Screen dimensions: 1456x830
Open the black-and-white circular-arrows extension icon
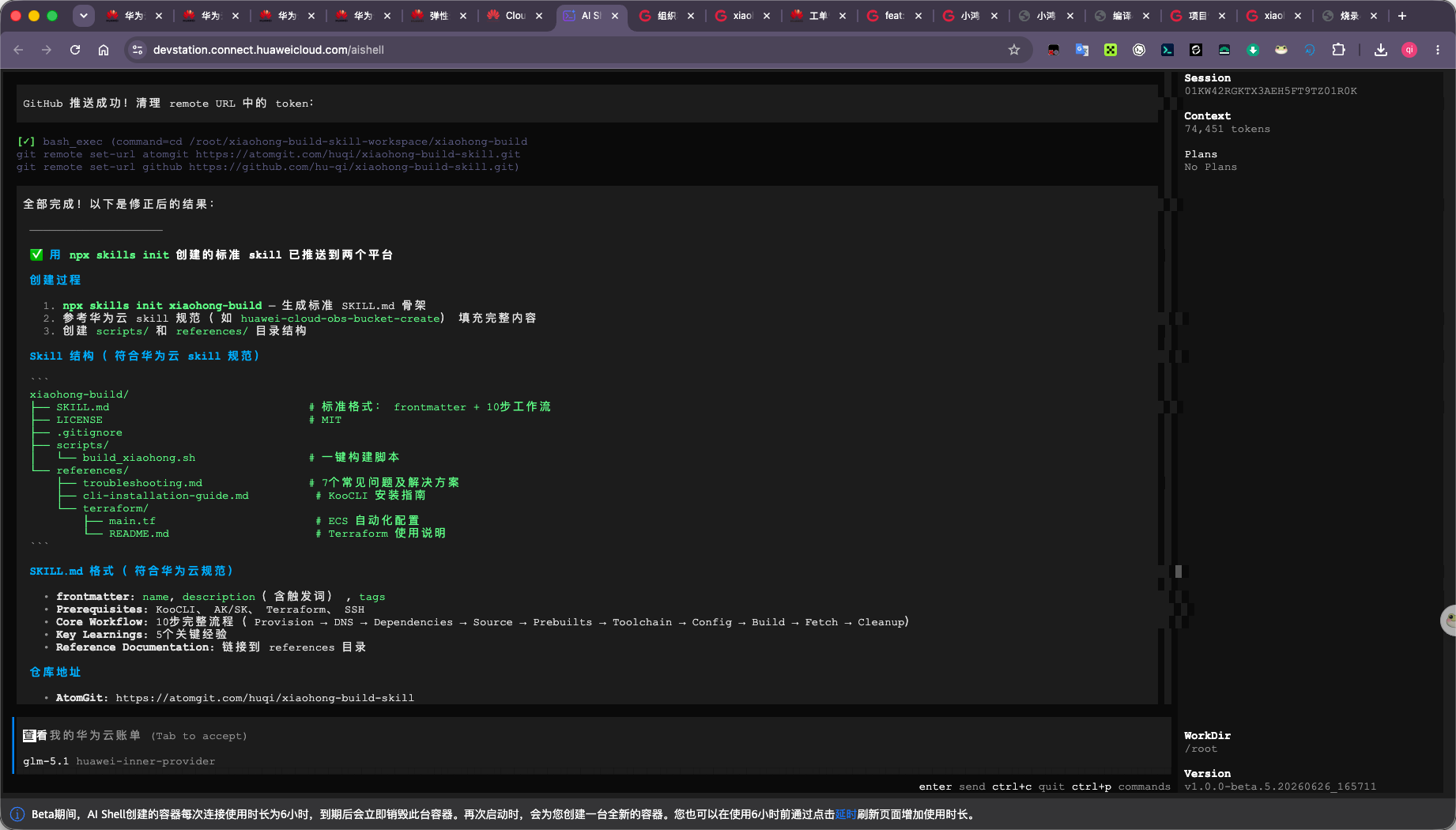1196,50
